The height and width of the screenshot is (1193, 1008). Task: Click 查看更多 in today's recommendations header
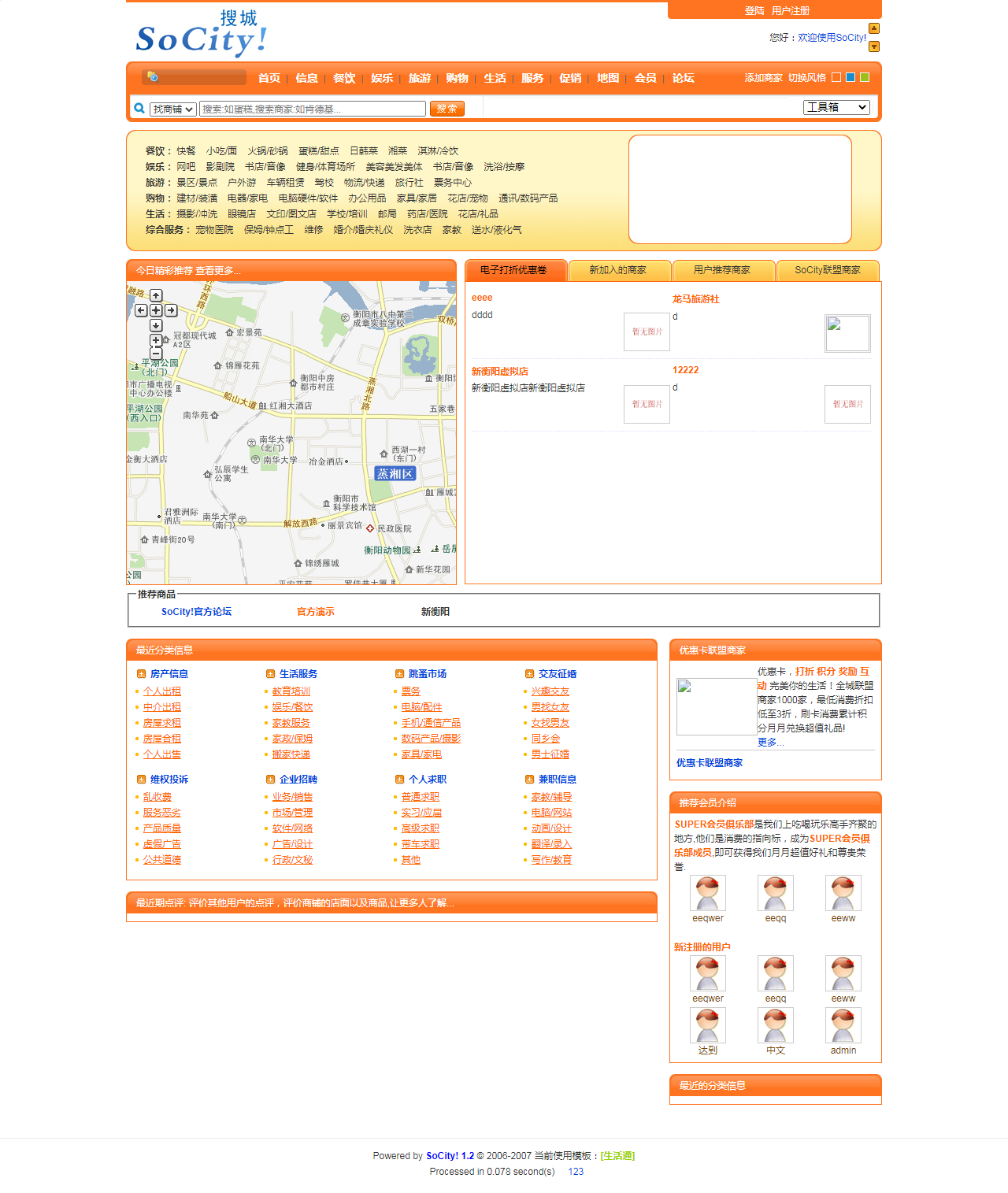click(219, 271)
